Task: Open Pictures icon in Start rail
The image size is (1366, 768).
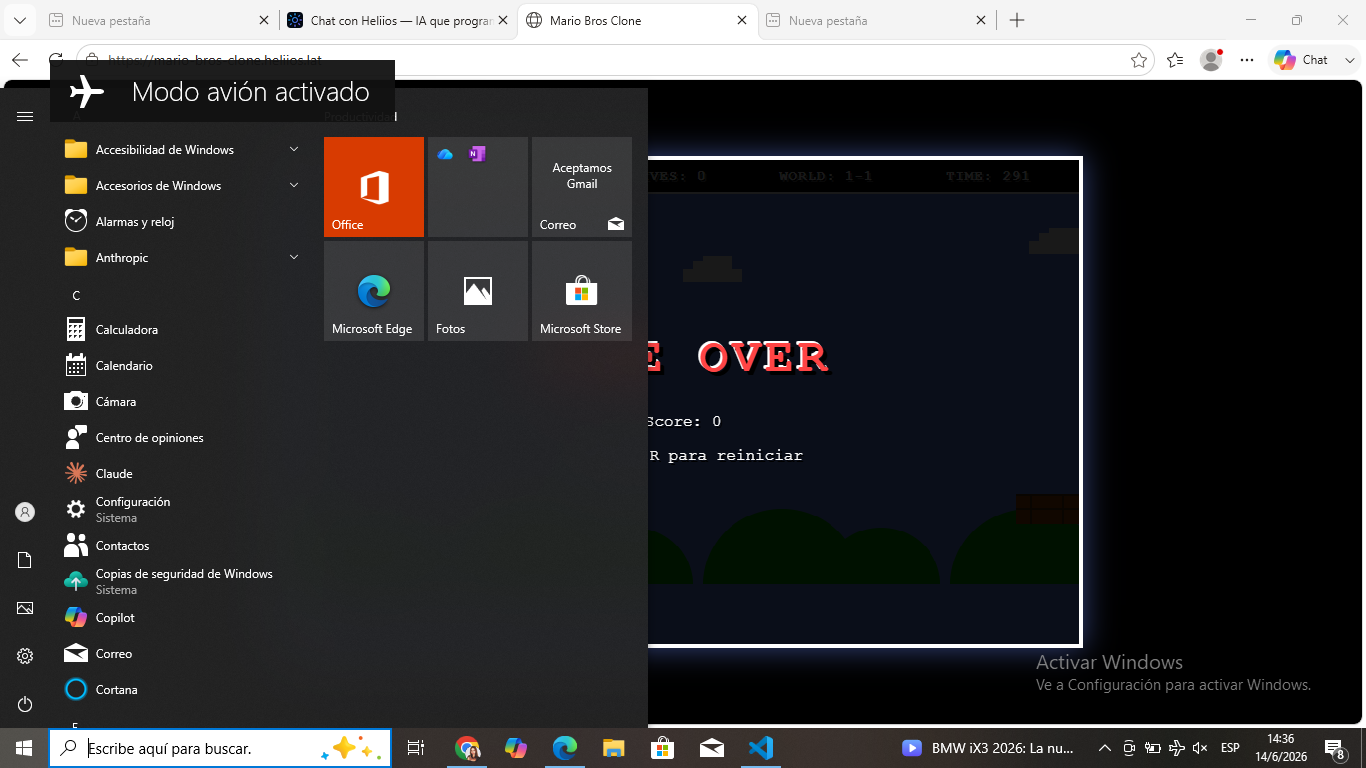Action: point(25,608)
